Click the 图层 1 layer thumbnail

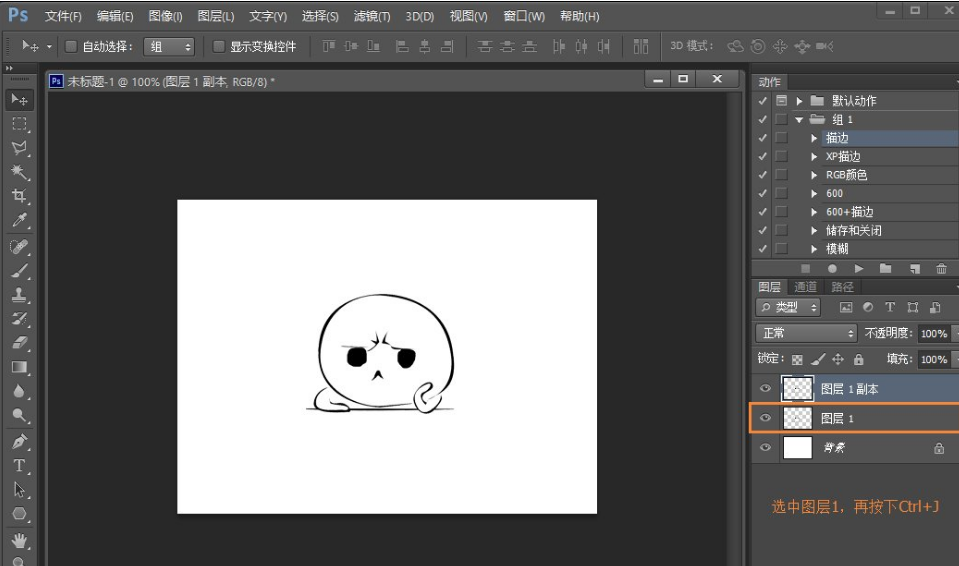click(x=797, y=418)
